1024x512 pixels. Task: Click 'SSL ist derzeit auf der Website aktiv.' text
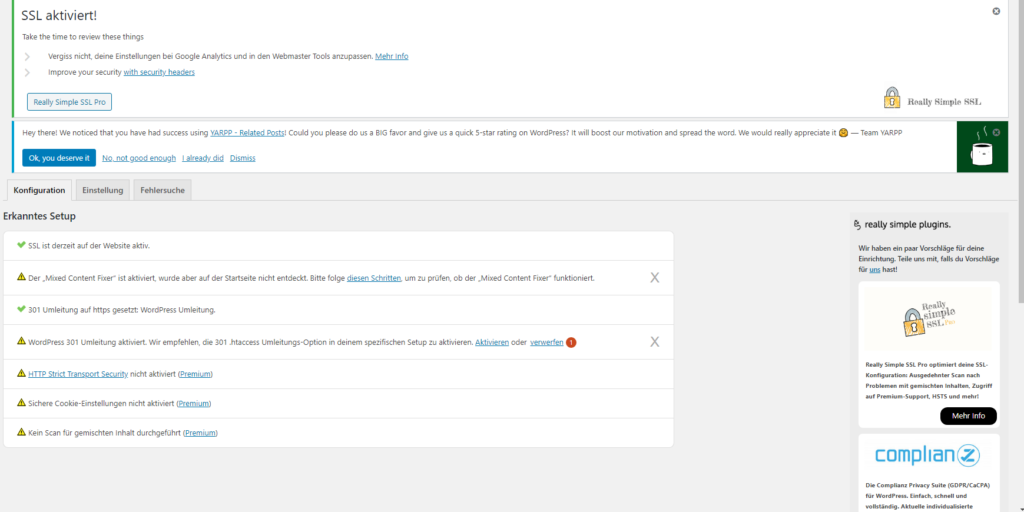pos(89,246)
